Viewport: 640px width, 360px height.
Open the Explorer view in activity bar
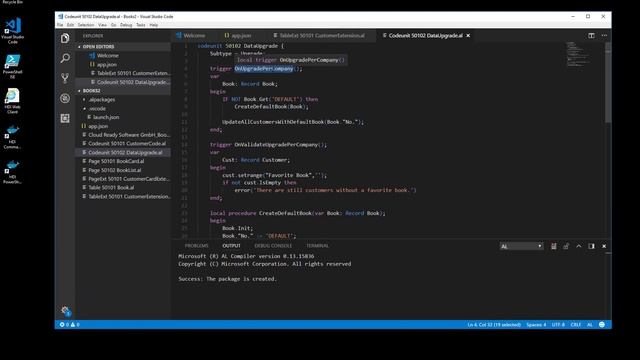(x=65, y=38)
